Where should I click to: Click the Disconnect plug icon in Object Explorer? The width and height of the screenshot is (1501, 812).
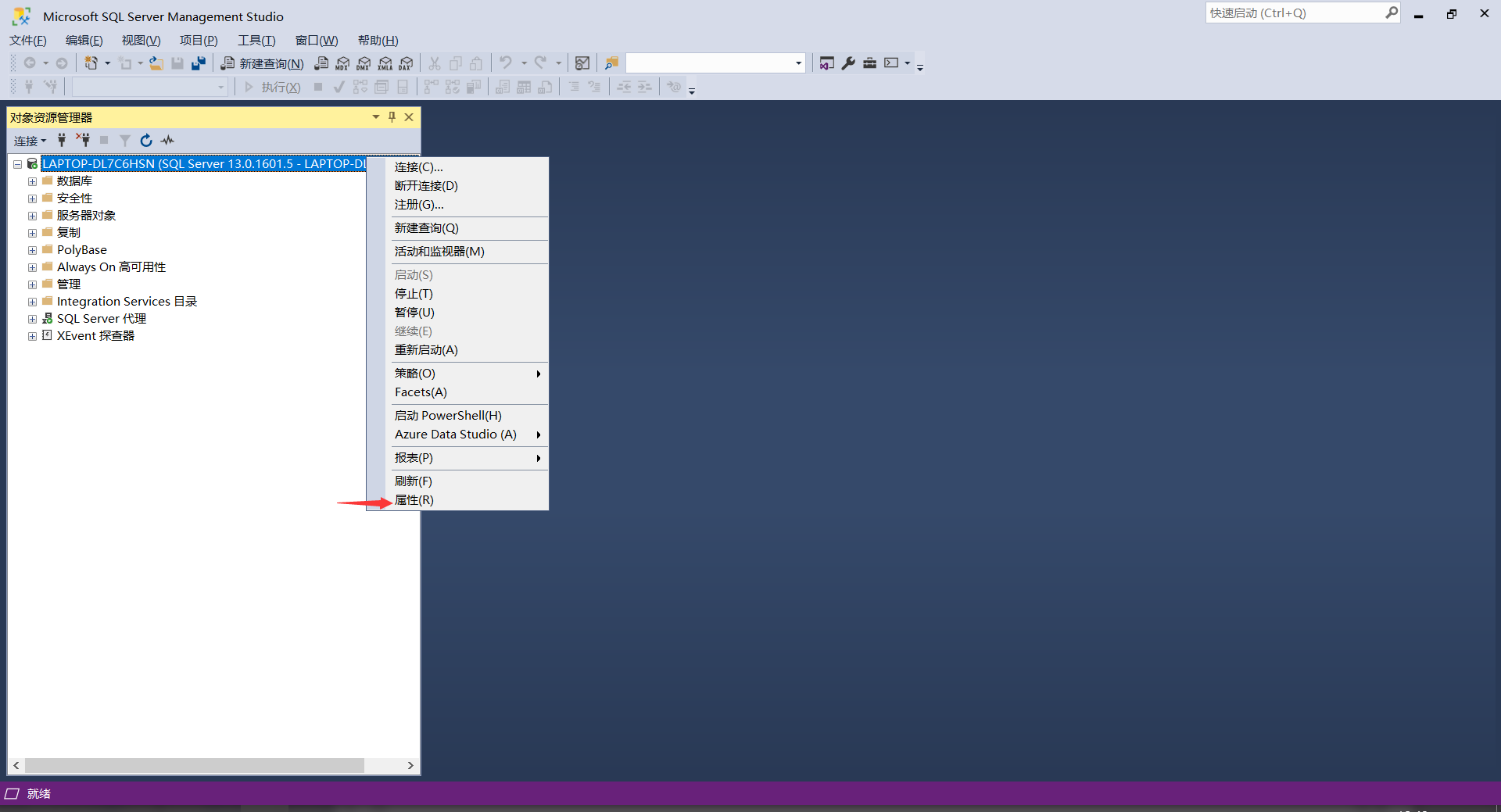(83, 140)
